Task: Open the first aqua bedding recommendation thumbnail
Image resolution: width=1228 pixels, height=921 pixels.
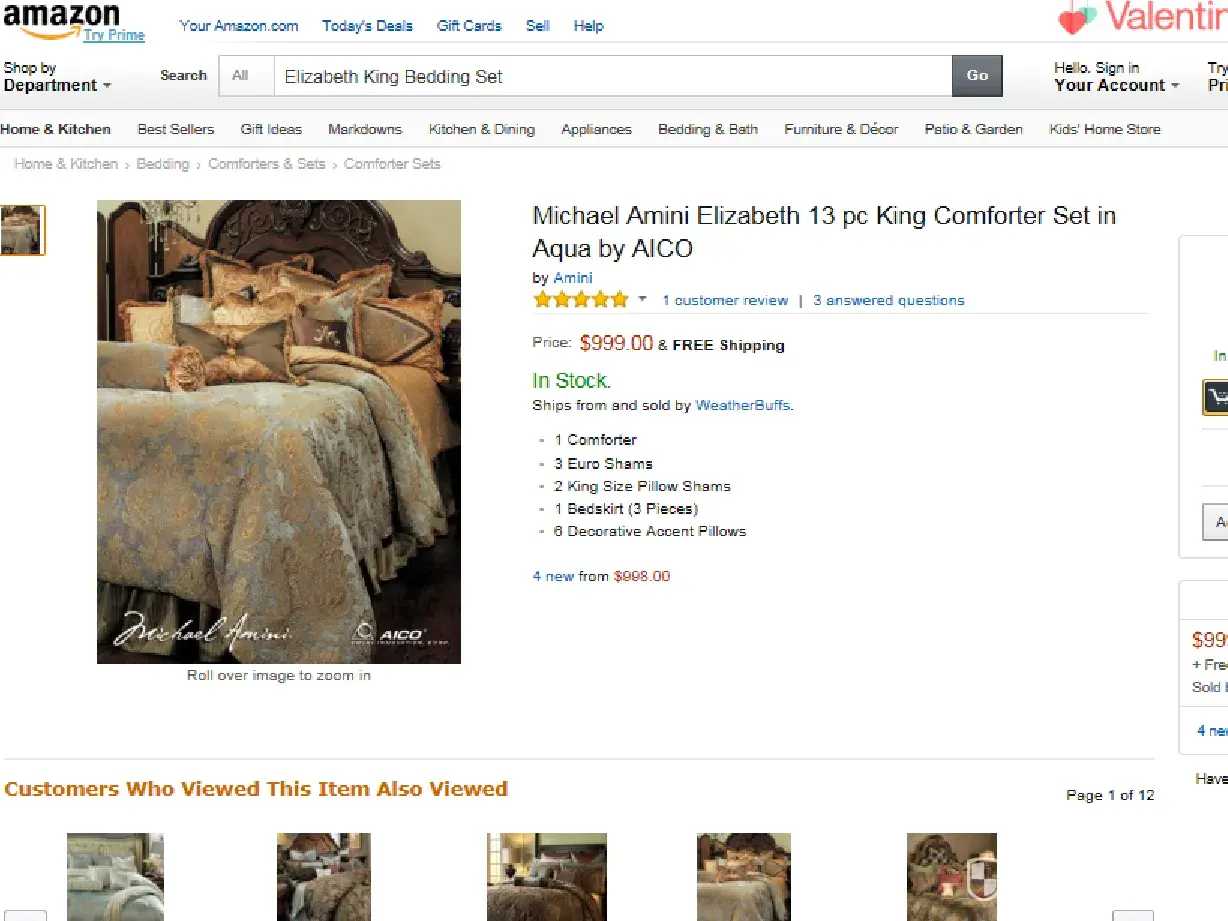Action: tap(115, 876)
